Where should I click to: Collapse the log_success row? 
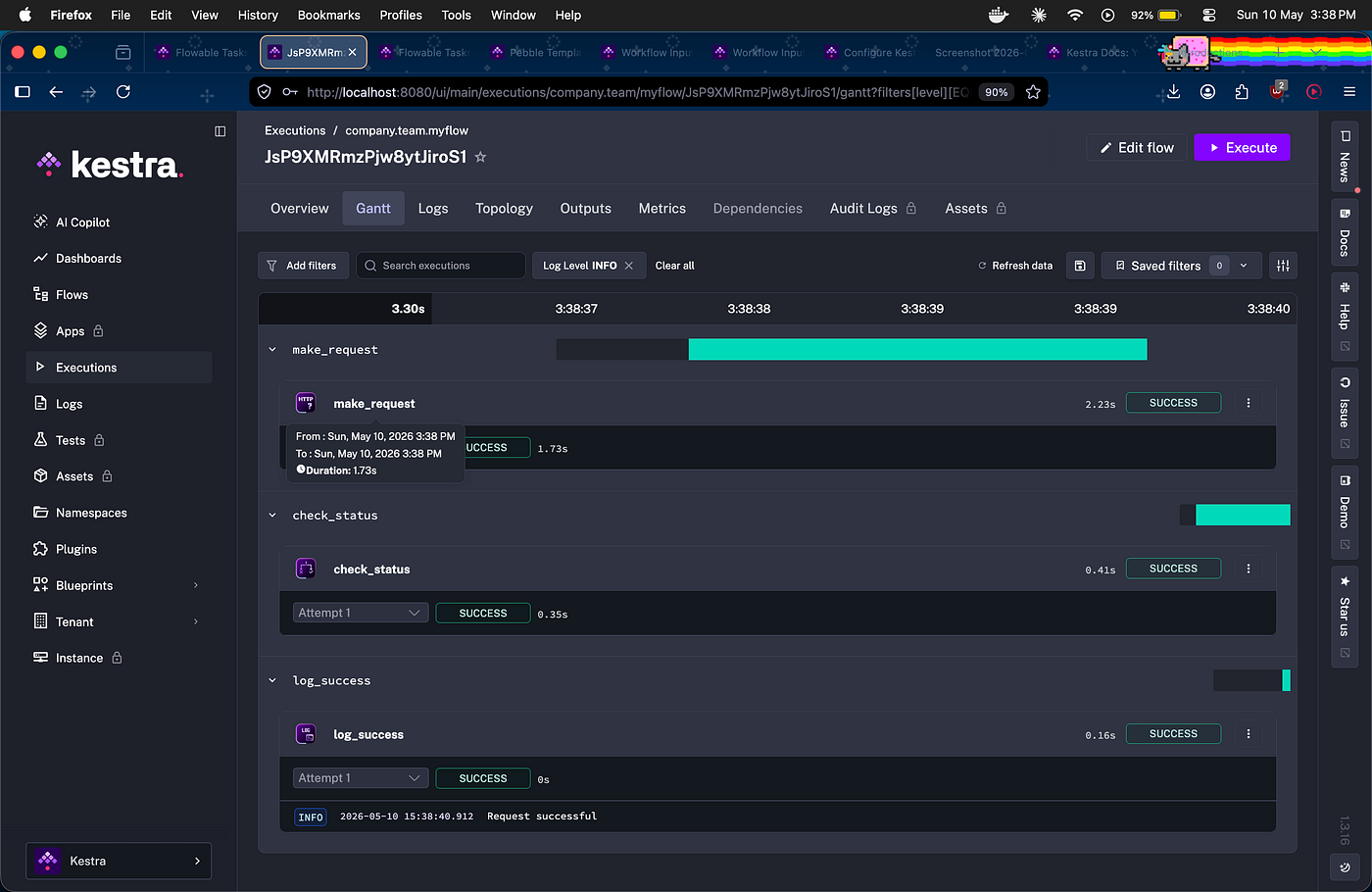coord(272,681)
